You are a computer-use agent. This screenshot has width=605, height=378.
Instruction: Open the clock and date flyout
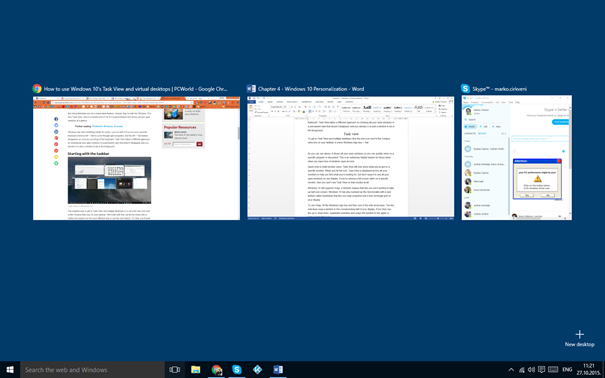tap(588, 370)
